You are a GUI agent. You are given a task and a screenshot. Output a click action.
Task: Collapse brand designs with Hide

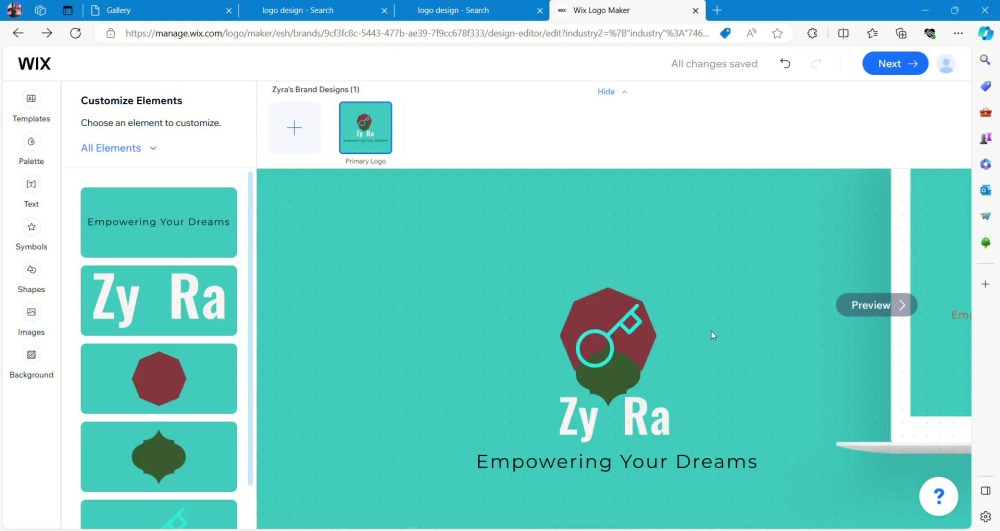(612, 92)
